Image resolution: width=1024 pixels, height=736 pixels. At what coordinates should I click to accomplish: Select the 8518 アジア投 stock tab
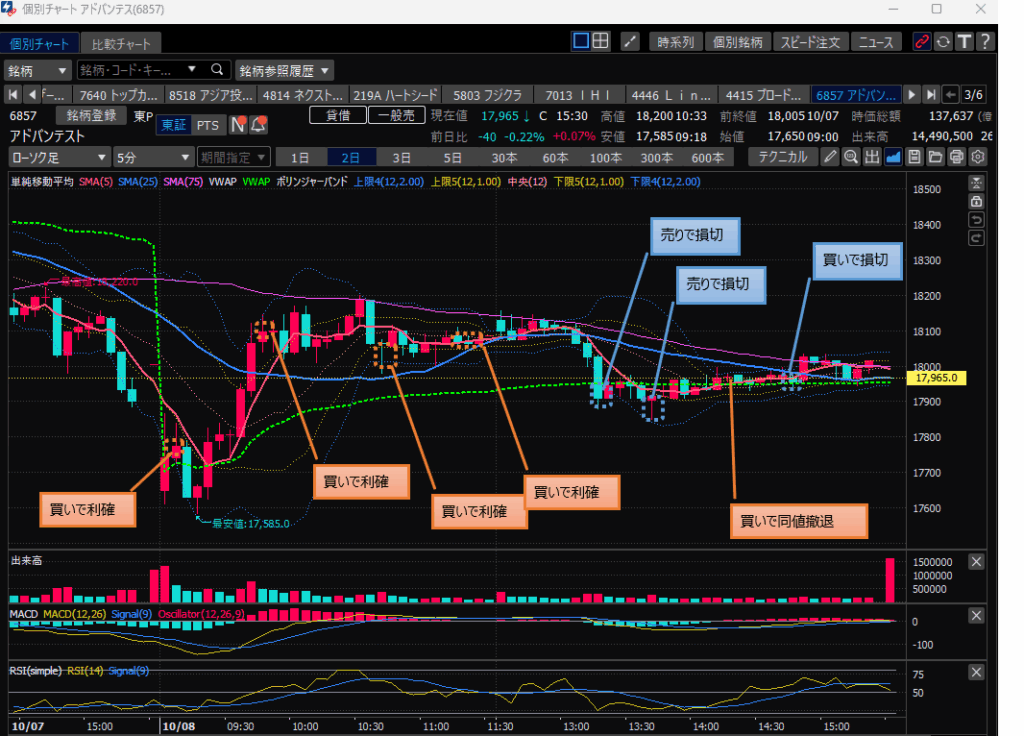point(211,95)
